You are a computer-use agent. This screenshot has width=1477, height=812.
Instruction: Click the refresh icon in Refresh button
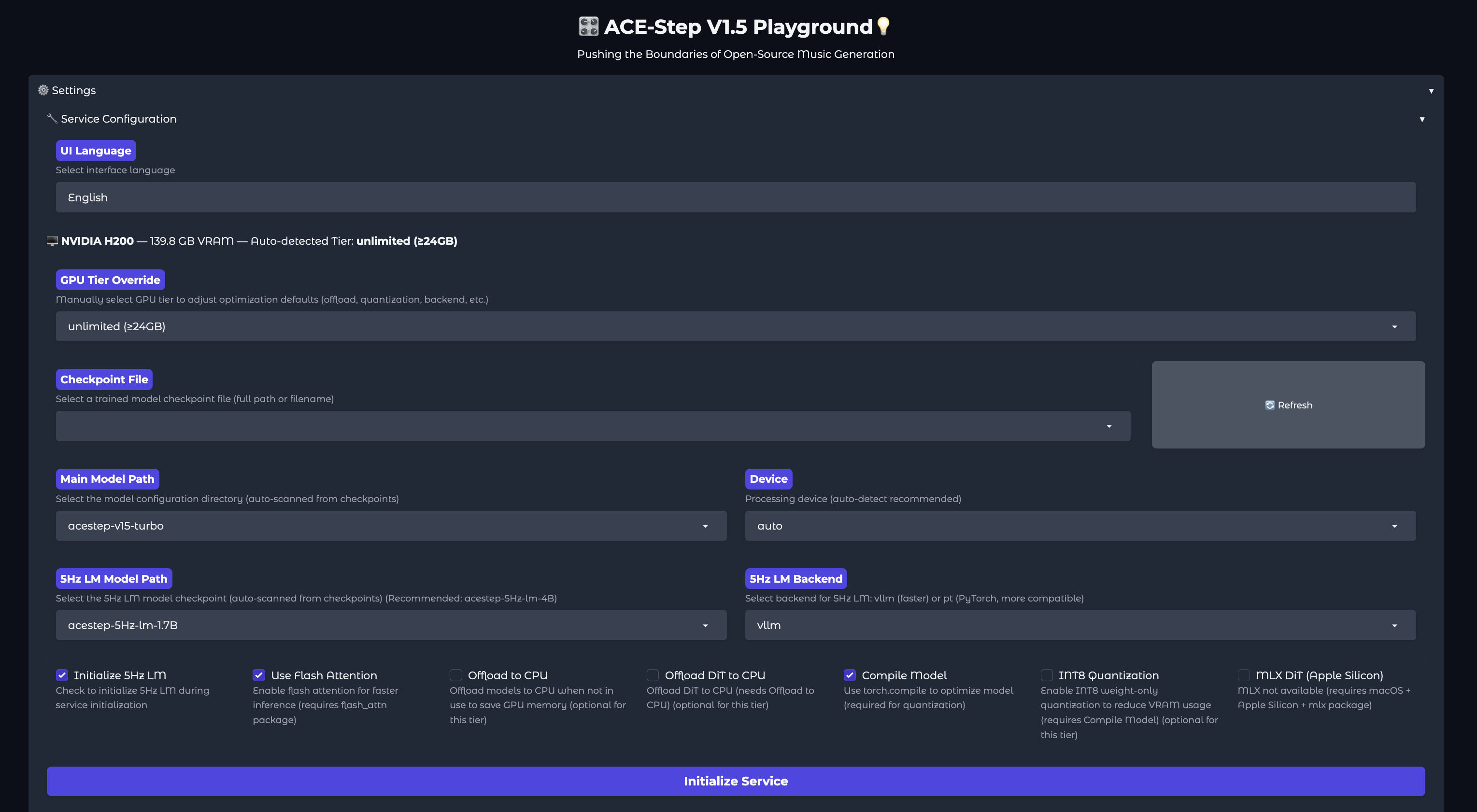pyautogui.click(x=1269, y=405)
